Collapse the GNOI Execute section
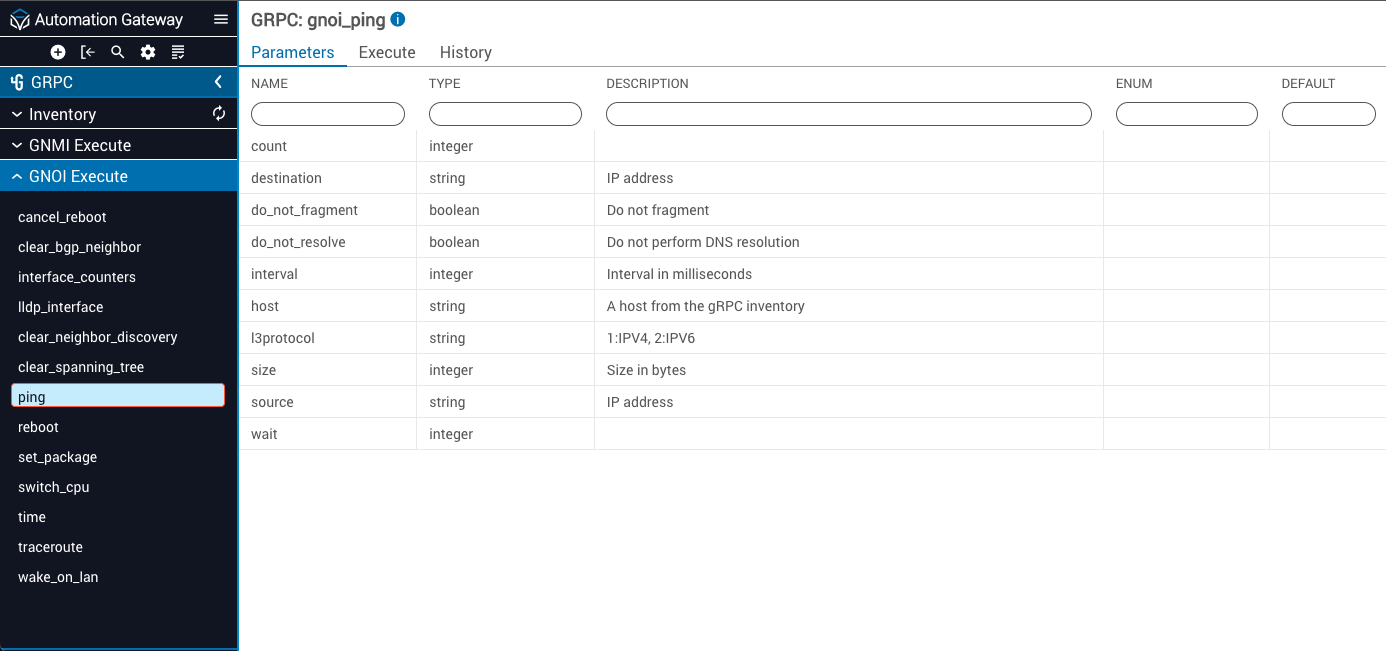The width and height of the screenshot is (1386, 651). pos(78,176)
